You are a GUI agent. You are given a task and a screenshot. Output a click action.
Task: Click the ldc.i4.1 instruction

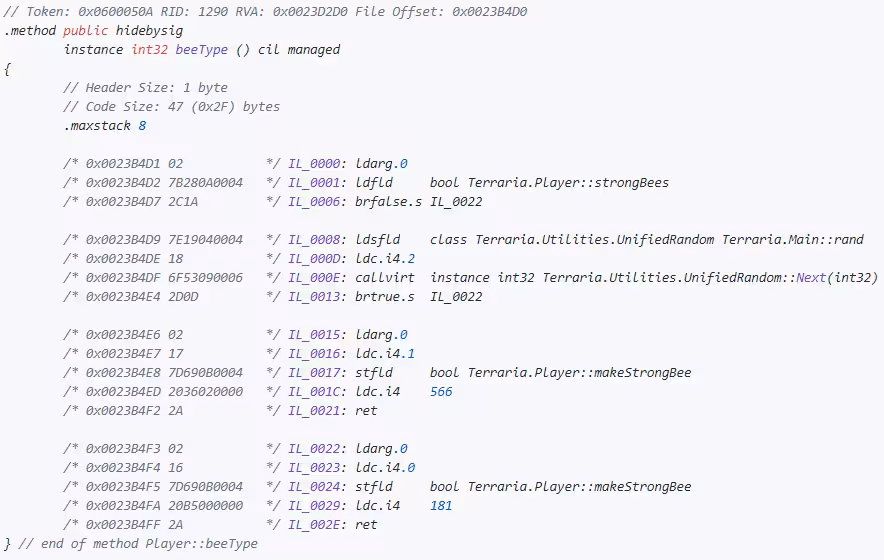pos(385,354)
